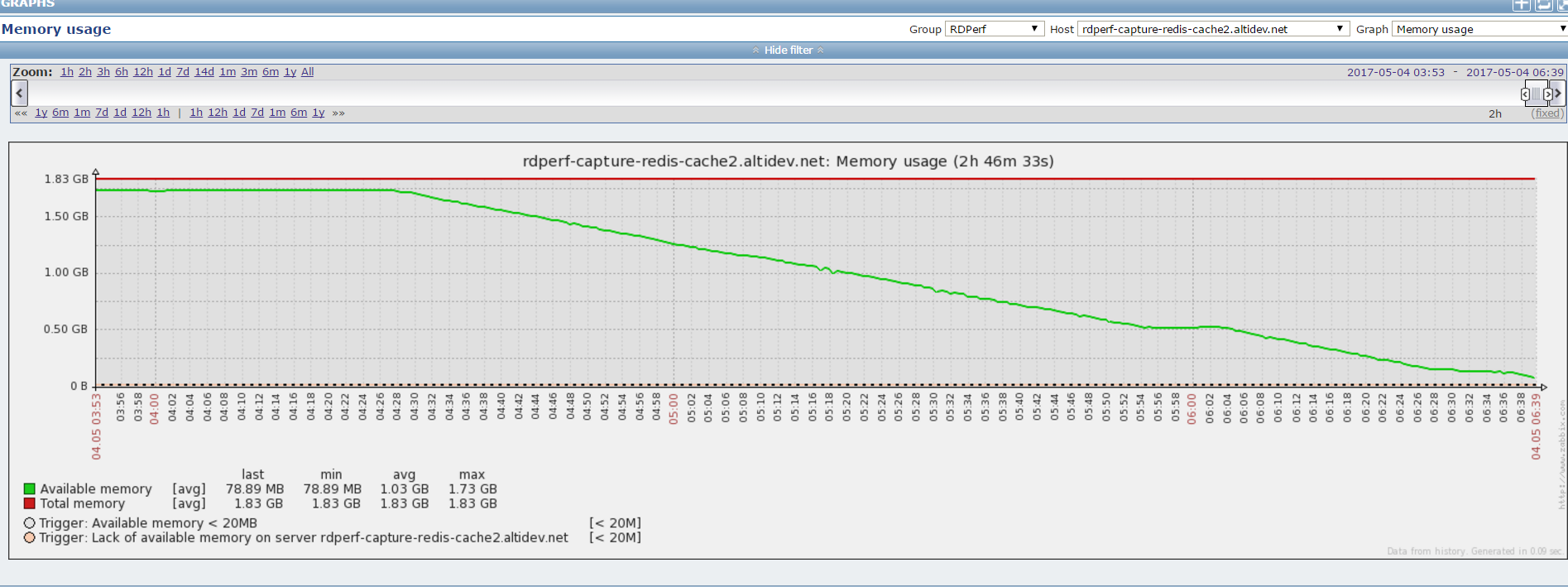1568x587 pixels.
Task: Open the Group dropdown showing RDPerf
Action: point(994,29)
